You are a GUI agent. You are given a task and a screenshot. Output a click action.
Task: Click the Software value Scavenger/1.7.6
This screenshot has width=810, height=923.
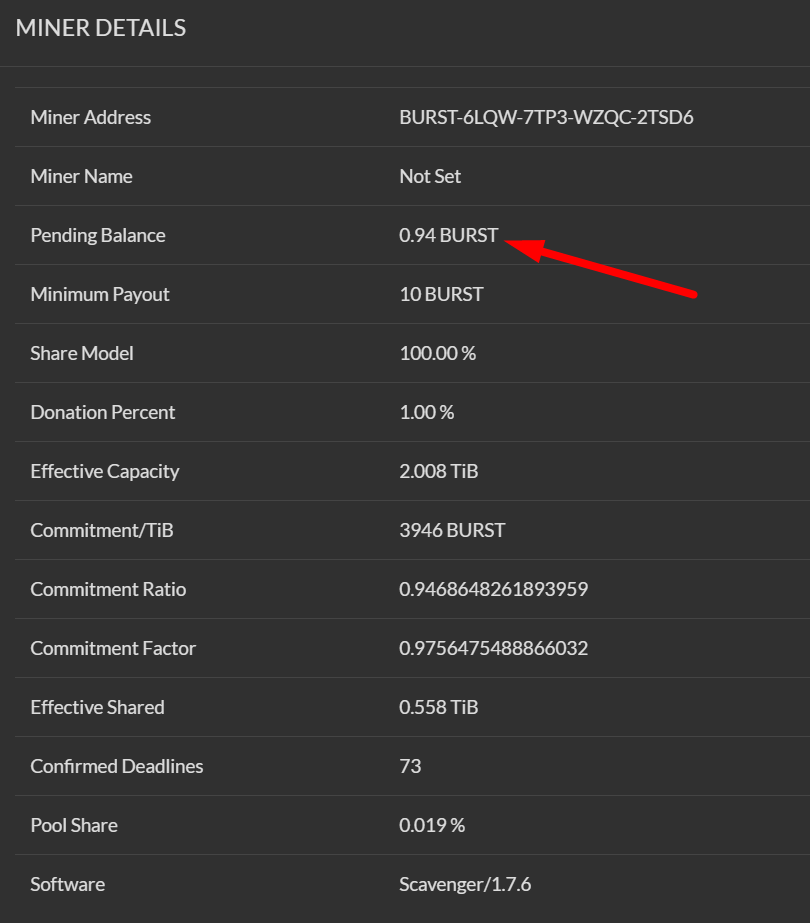(465, 884)
